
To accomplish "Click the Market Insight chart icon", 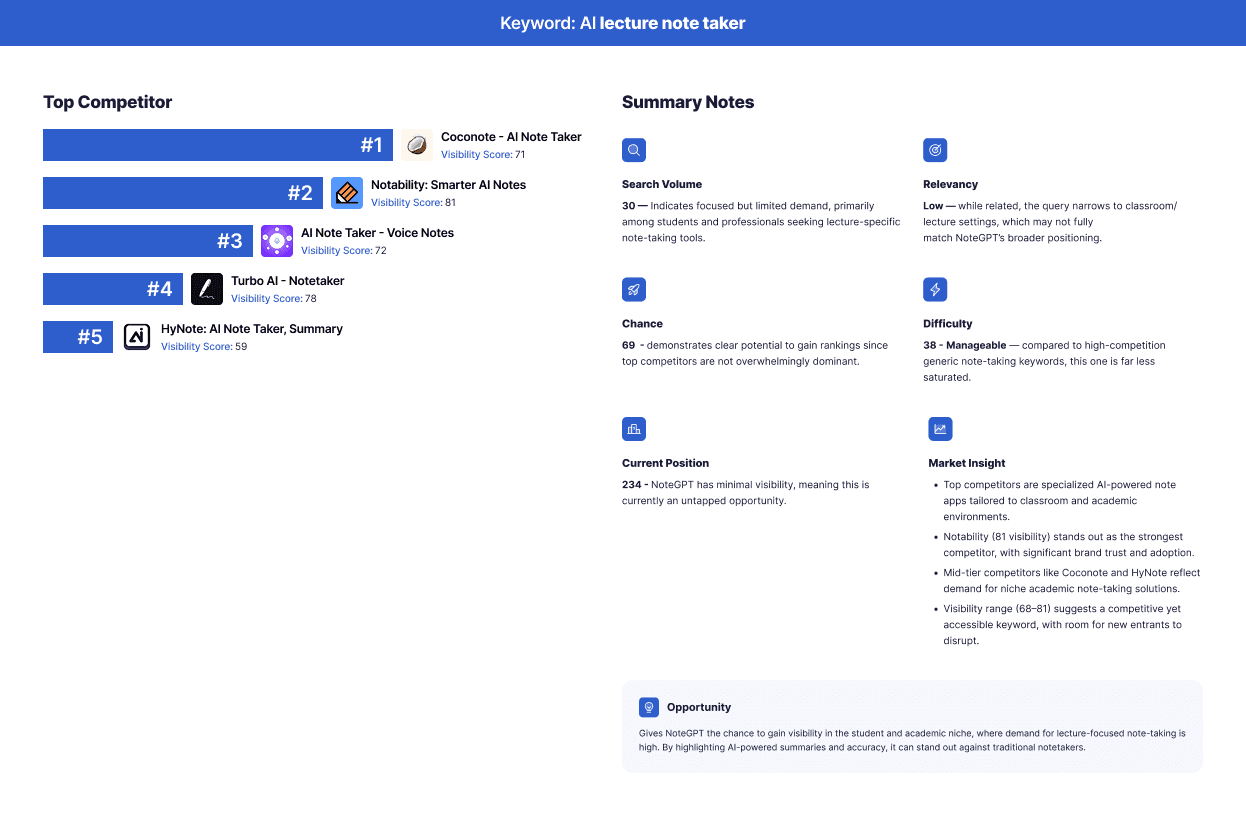I will pos(940,429).
